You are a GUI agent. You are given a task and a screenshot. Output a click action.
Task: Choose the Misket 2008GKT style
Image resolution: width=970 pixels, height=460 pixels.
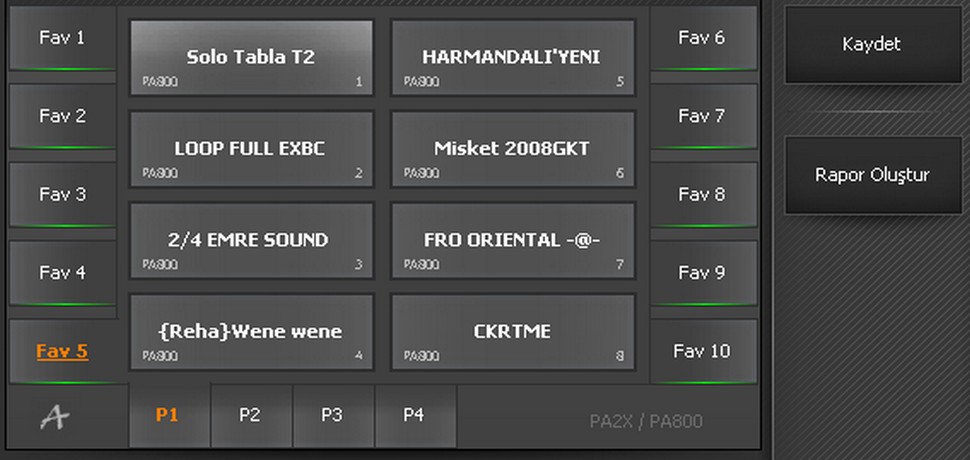point(513,149)
